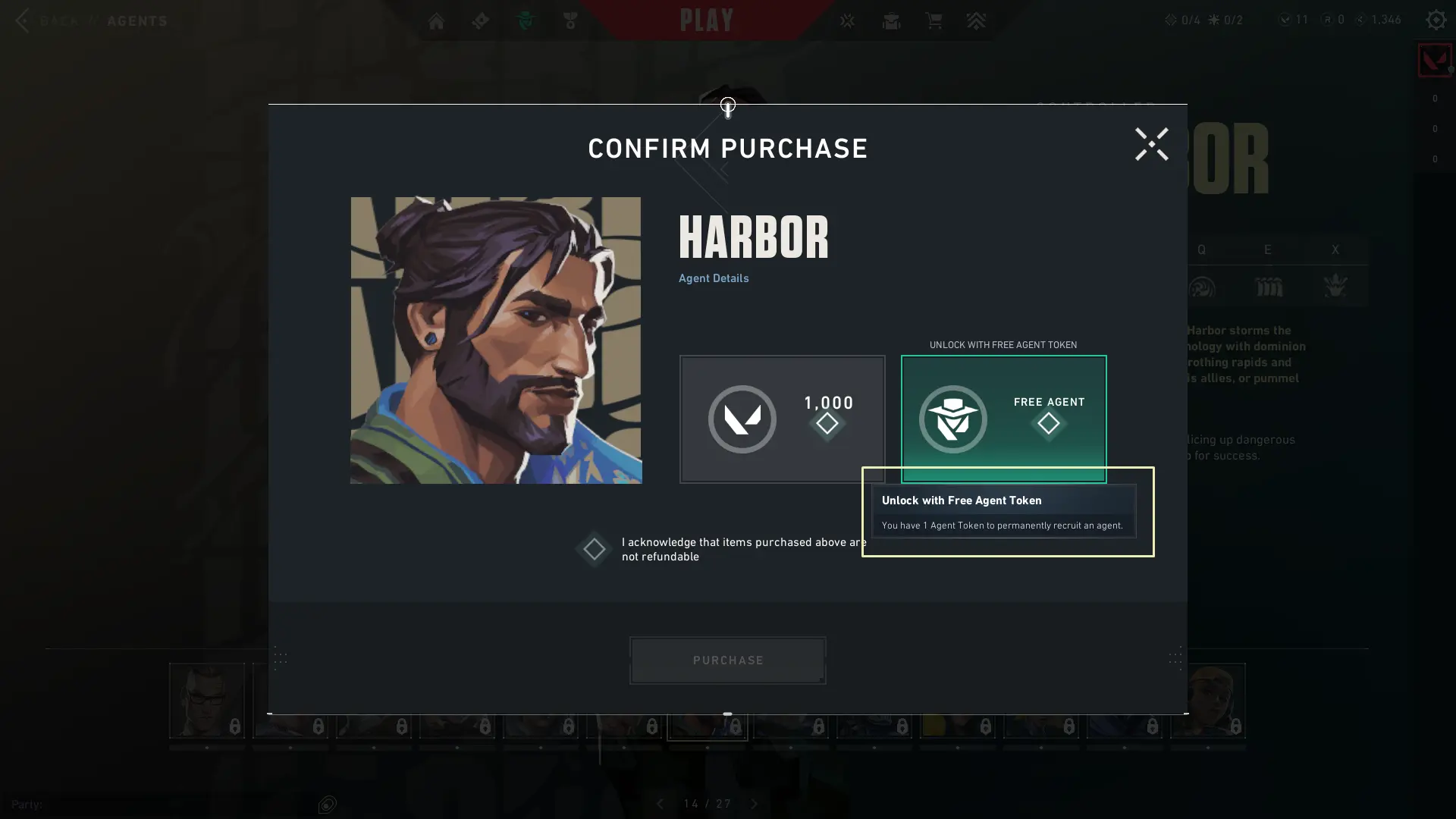This screenshot has height=819, width=1456.
Task: Select the first agent thumbnail in roster
Action: [x=207, y=700]
